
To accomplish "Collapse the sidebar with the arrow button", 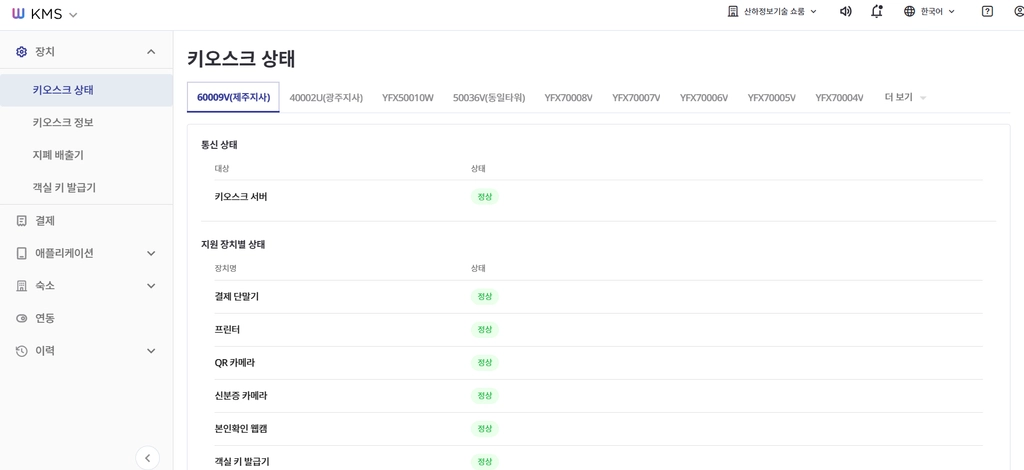I will (x=148, y=458).
